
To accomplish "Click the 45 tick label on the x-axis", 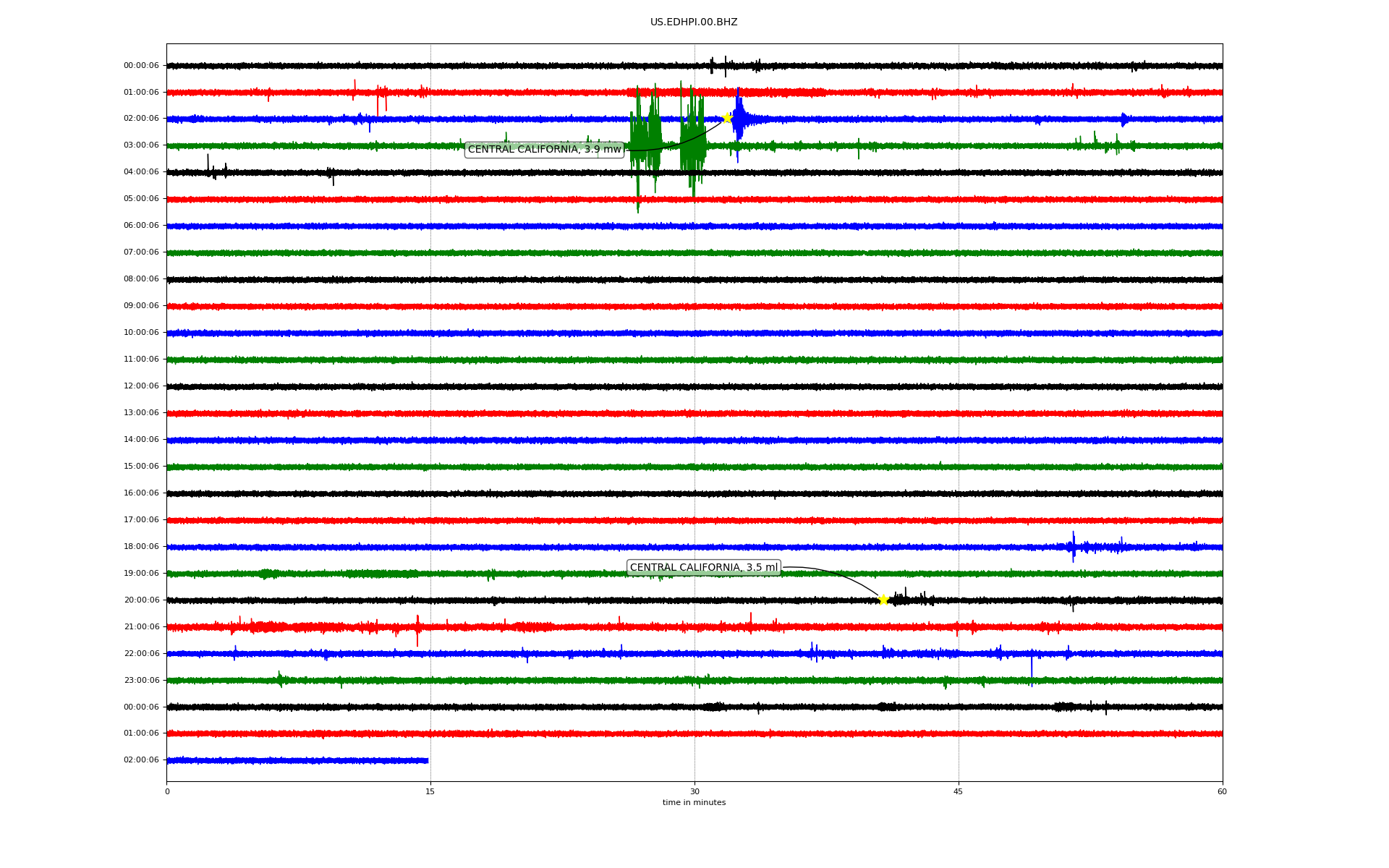I will coord(958,791).
